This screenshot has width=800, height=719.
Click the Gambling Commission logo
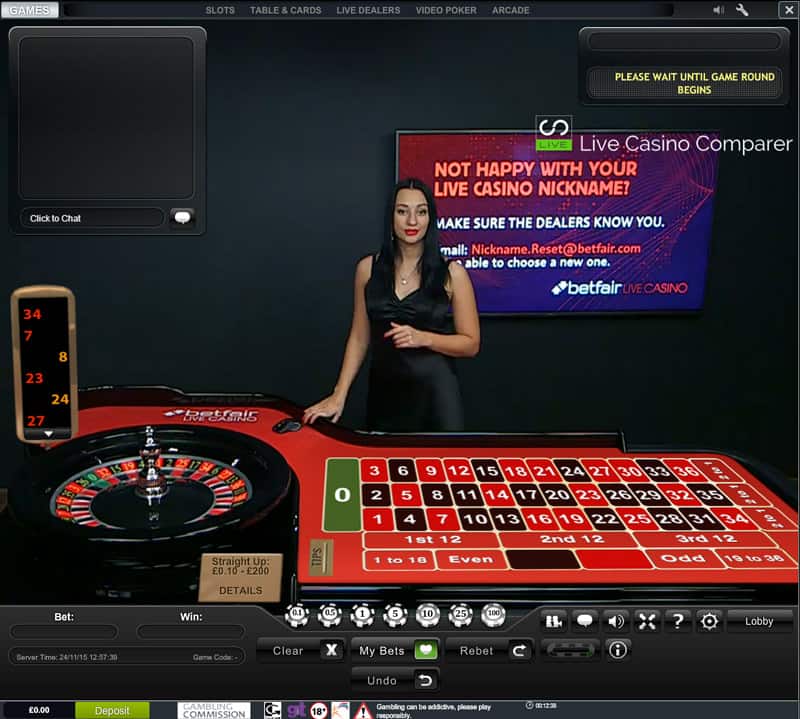214,710
